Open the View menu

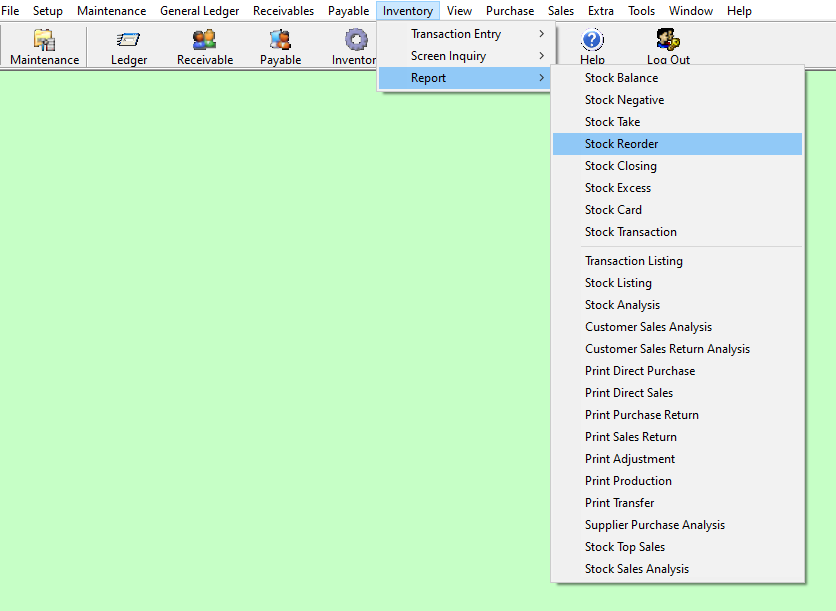(x=459, y=11)
